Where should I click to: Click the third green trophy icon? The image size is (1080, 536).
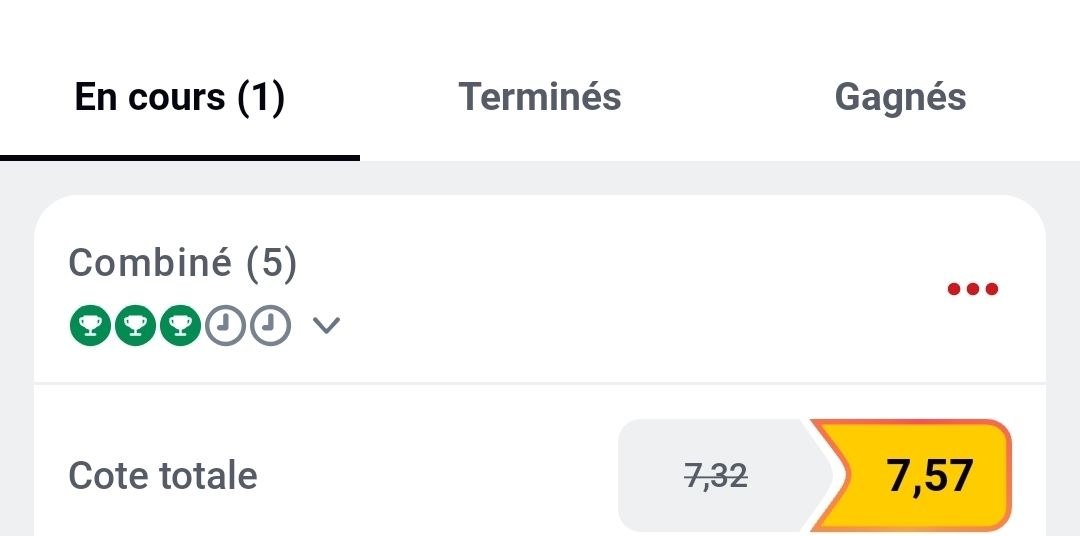click(180, 325)
